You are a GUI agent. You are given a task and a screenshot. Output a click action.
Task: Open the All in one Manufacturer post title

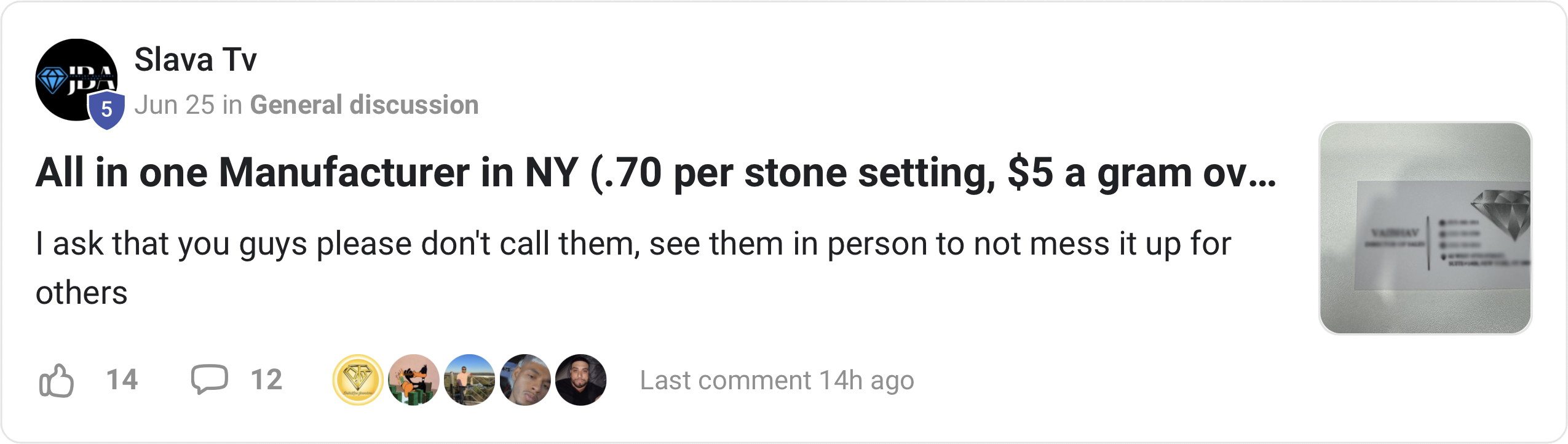(x=656, y=173)
